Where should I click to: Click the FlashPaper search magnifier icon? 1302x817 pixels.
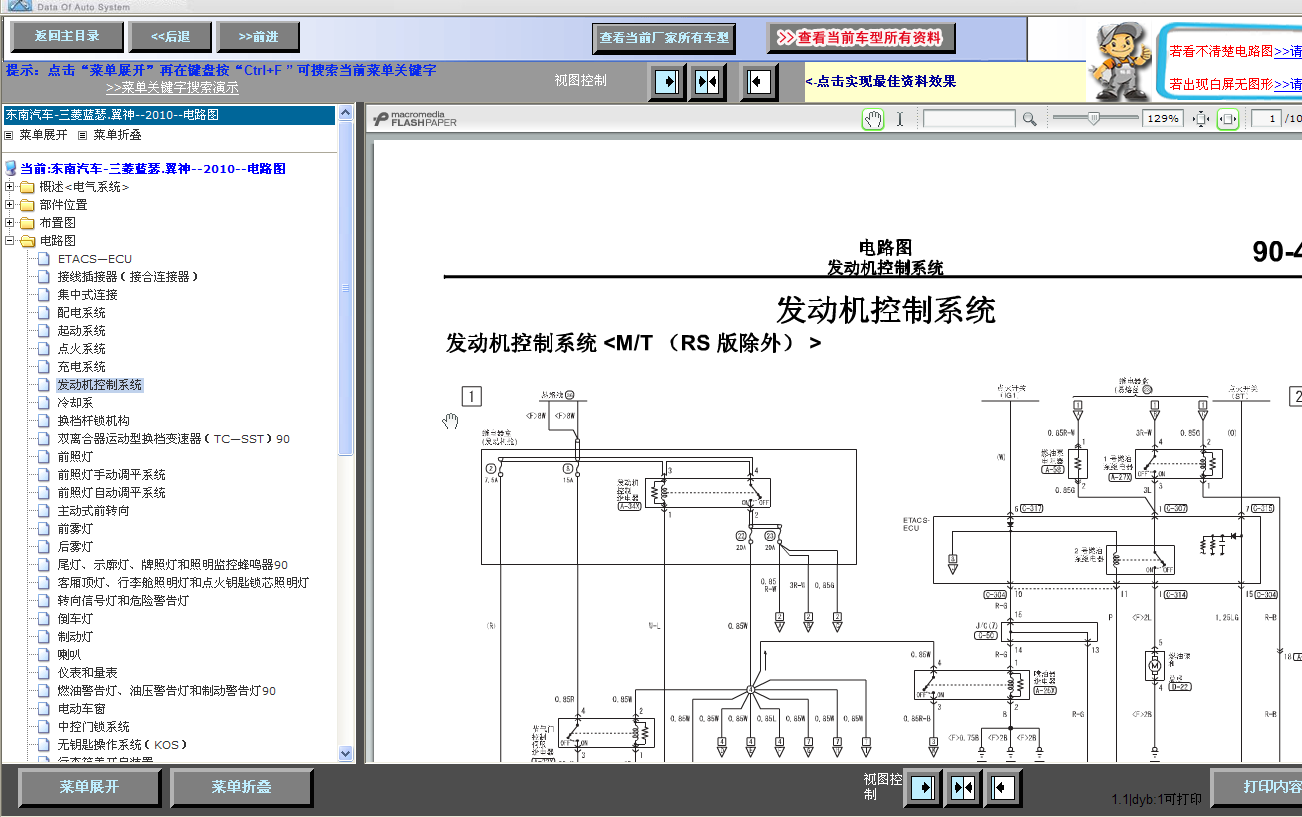coord(1029,119)
